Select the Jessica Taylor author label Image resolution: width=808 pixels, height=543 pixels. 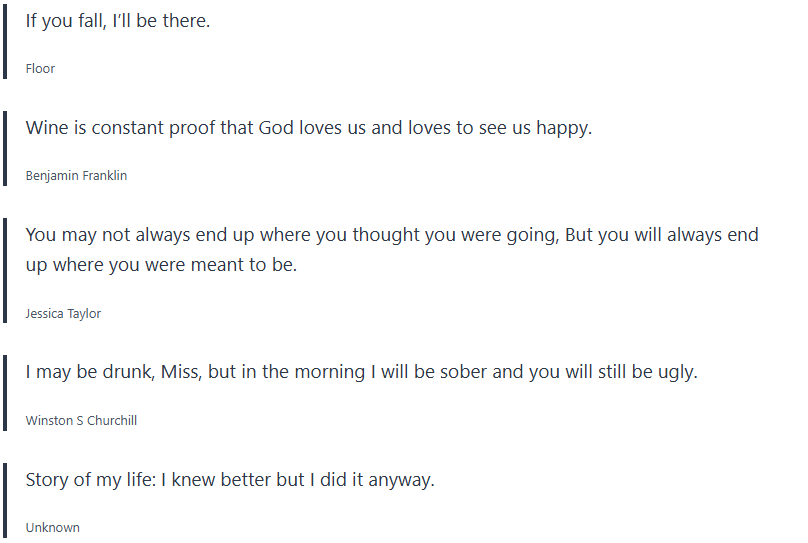click(63, 314)
